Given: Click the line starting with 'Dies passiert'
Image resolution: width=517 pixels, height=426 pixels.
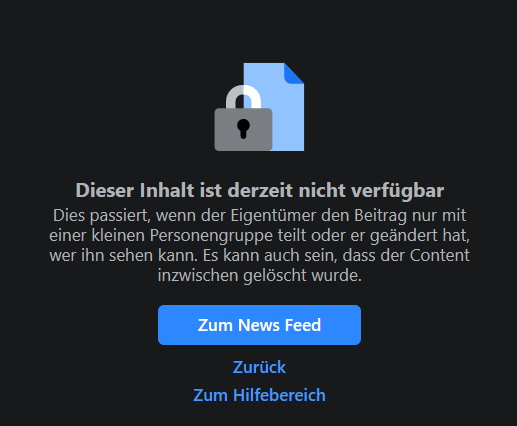Looking at the screenshot, I should click(x=260, y=216).
